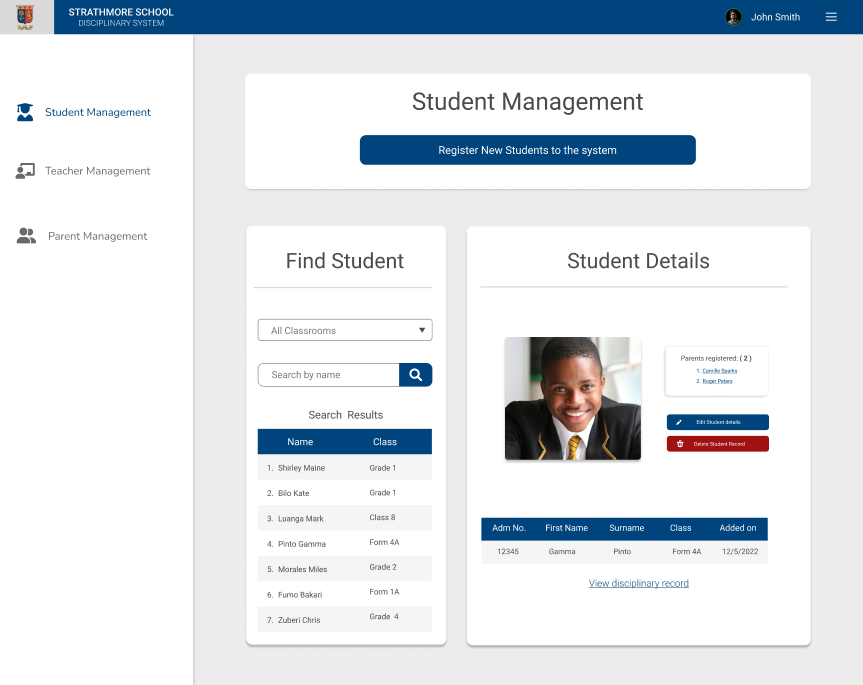Click Register New Students to the system
Screen dimensions: 863x685
click(527, 149)
